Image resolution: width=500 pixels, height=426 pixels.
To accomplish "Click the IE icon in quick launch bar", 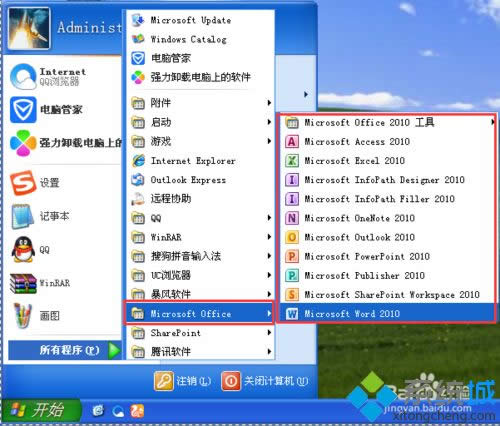I will pyautogui.click(x=98, y=411).
